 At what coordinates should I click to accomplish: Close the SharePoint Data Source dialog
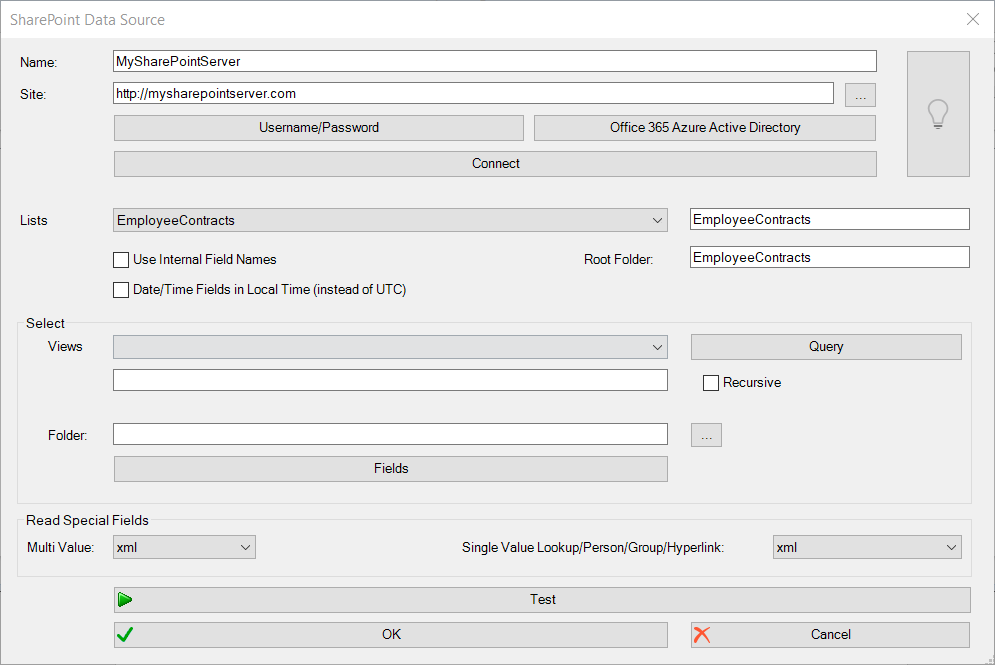pyautogui.click(x=972, y=20)
